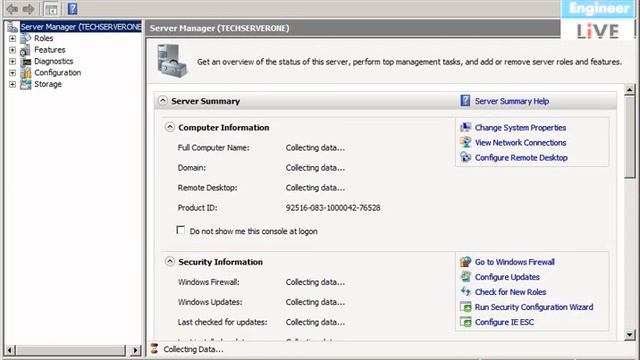Screen dimensions: 640x360
Task: Expand the Storage tree node
Action: coord(13,84)
